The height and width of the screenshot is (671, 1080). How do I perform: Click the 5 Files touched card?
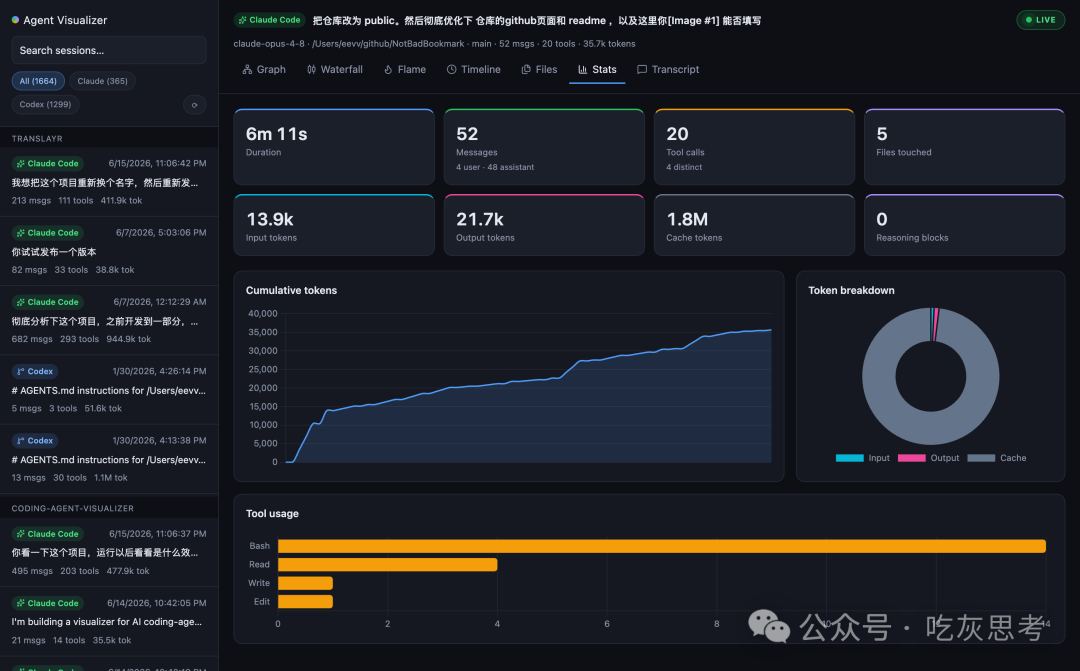point(964,147)
